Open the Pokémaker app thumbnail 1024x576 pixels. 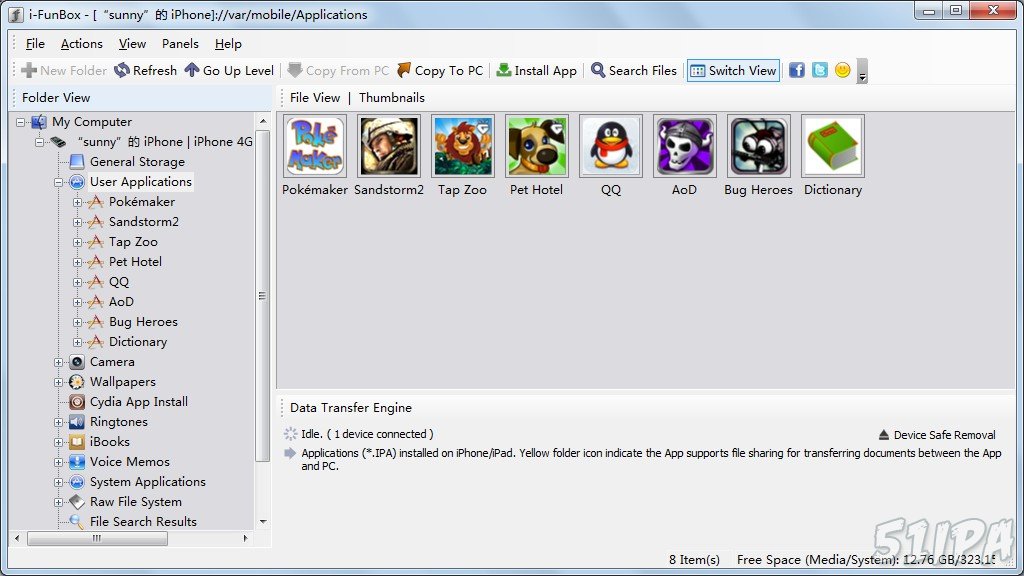coord(315,146)
